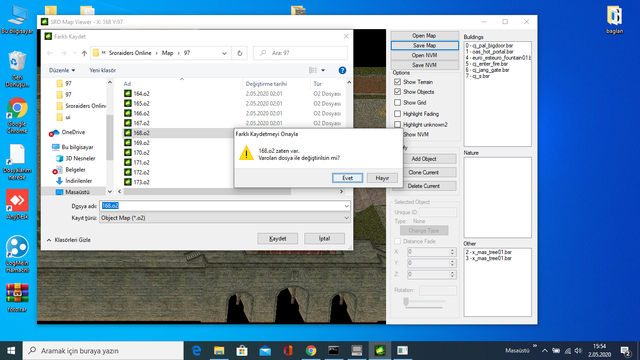Open LogMeIn Hamachi desktop icon
This screenshot has height=360, width=640.
(x=17, y=254)
